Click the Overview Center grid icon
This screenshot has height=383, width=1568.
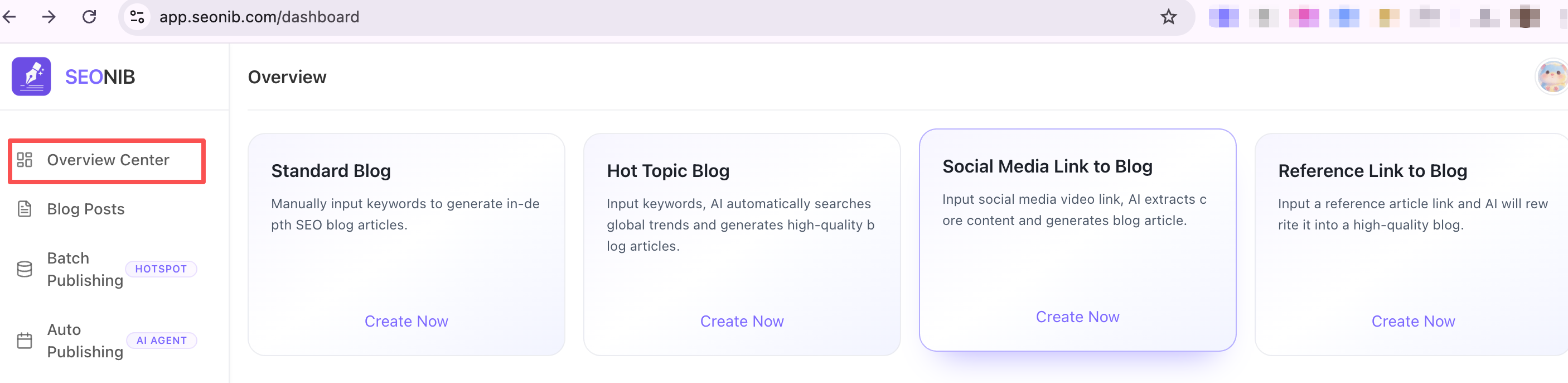[x=25, y=160]
